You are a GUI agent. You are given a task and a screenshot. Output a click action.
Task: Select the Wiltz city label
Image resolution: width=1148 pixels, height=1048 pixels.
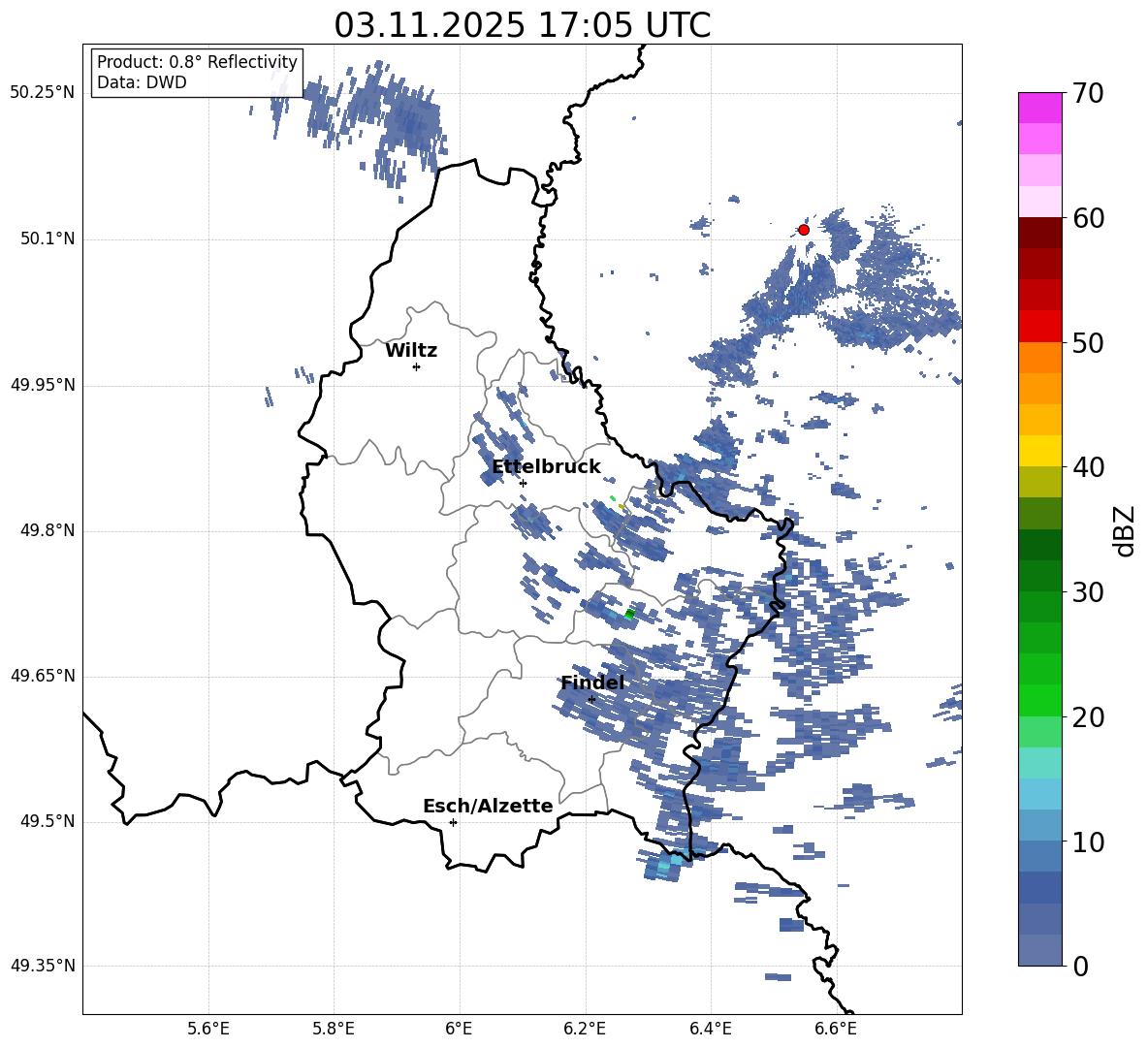point(411,351)
